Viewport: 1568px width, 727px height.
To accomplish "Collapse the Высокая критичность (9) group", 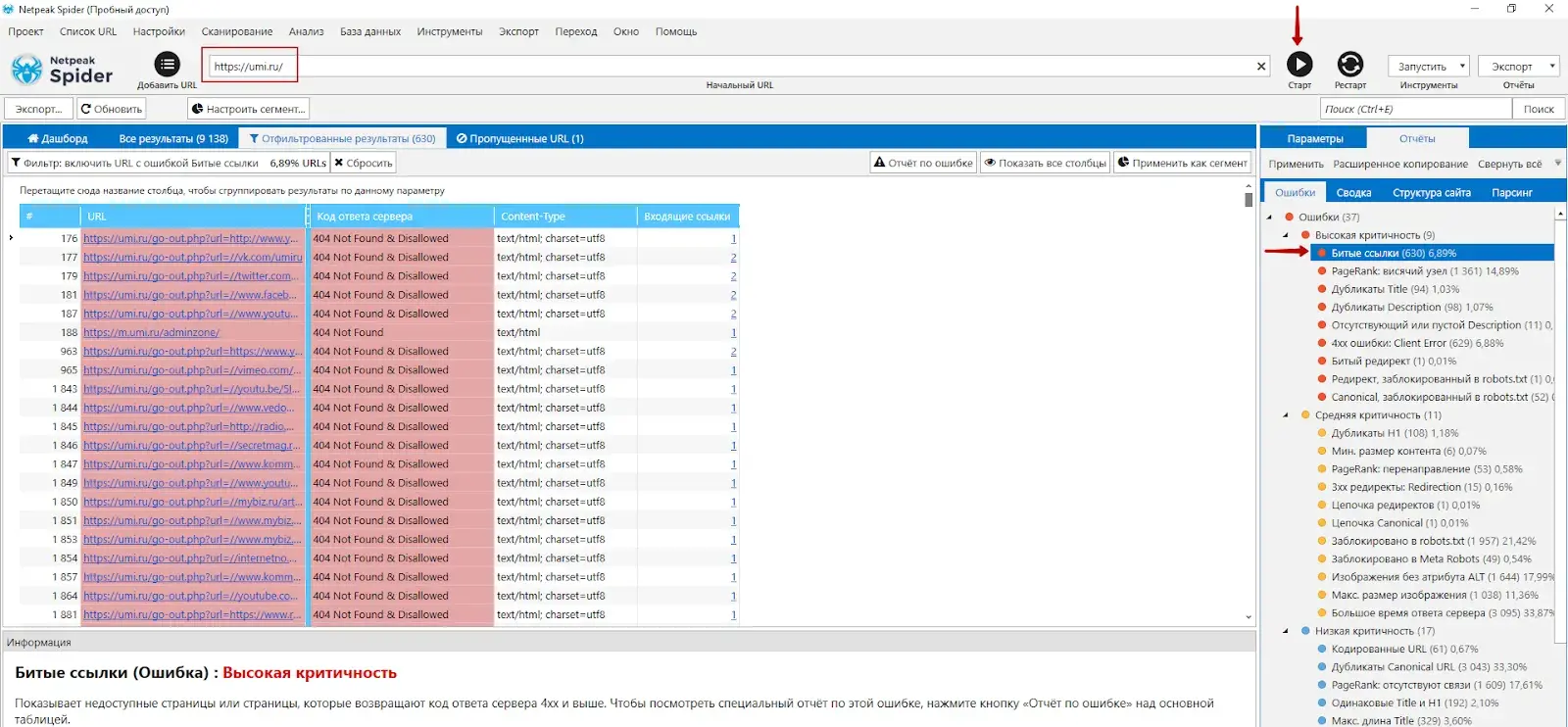I will pos(1286,235).
